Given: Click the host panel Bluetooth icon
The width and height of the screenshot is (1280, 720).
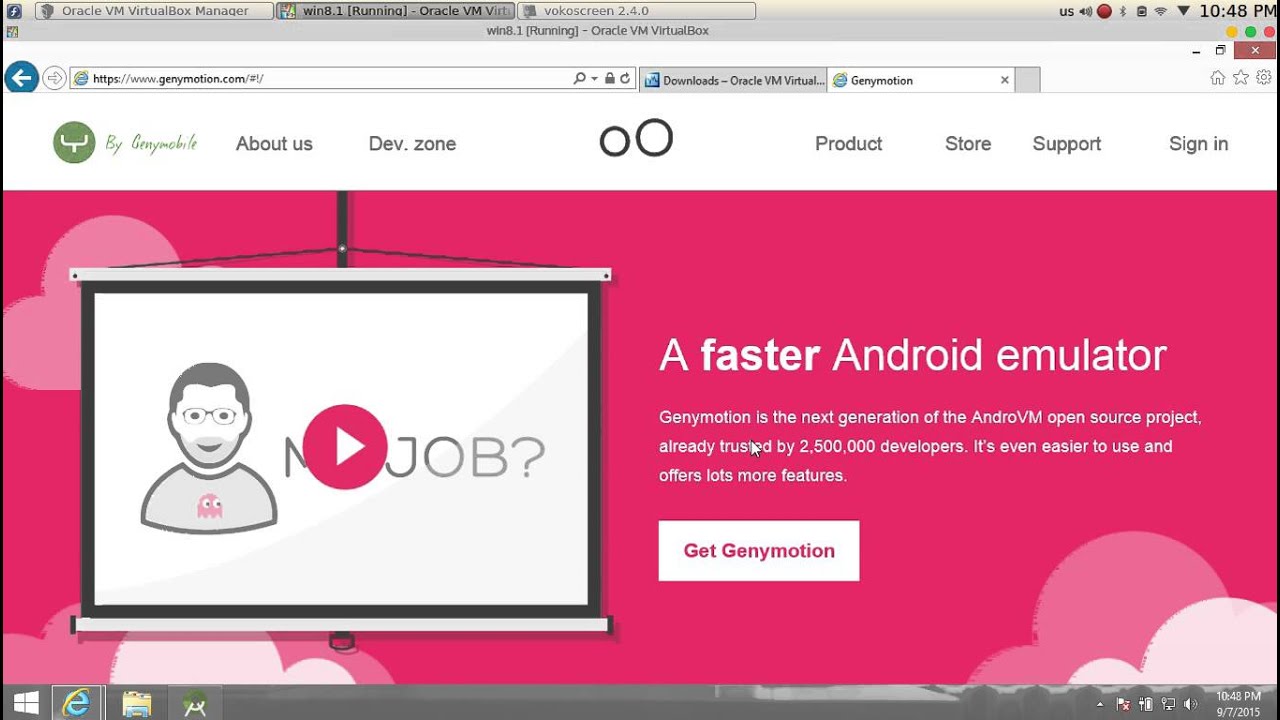Looking at the screenshot, I should (x=1123, y=11).
